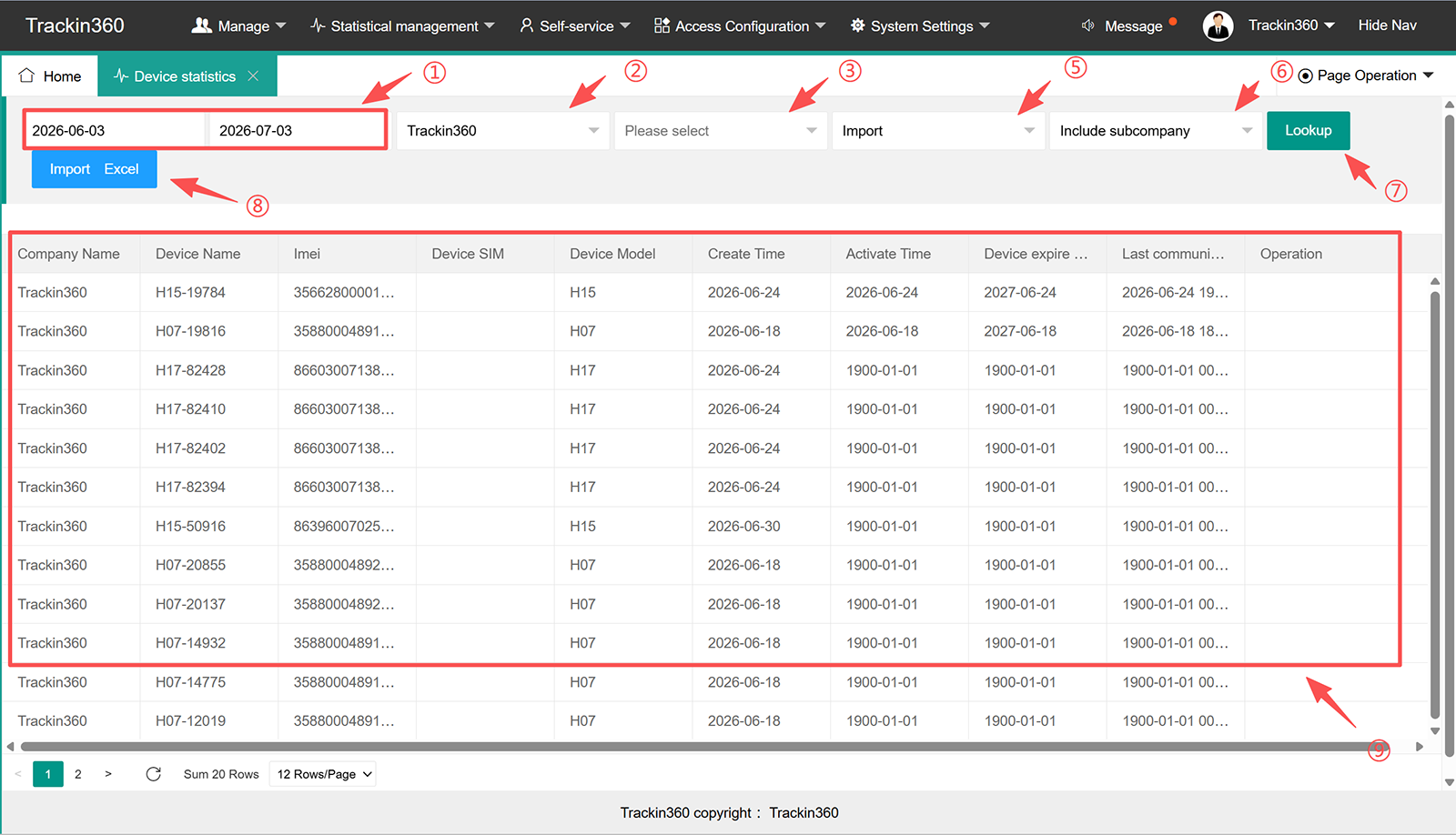This screenshot has height=835, width=1456.
Task: Open the Please select dropdown
Action: click(720, 130)
